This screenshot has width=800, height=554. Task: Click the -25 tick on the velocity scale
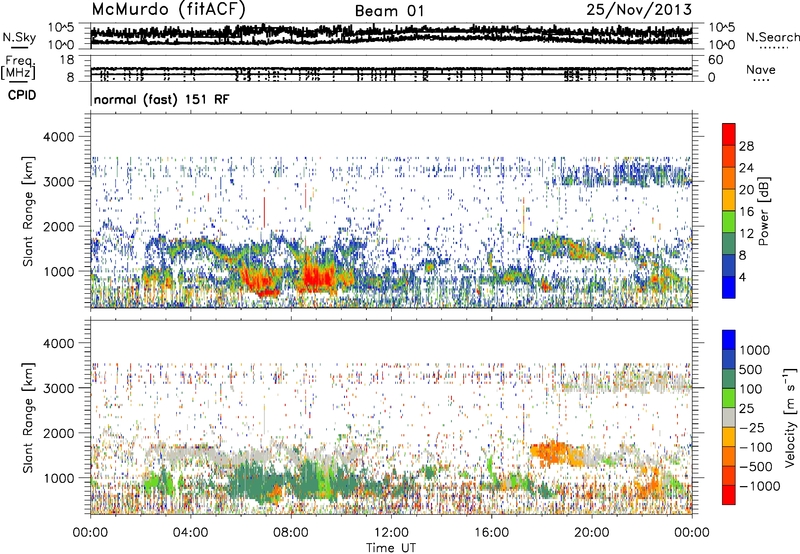coord(752,427)
